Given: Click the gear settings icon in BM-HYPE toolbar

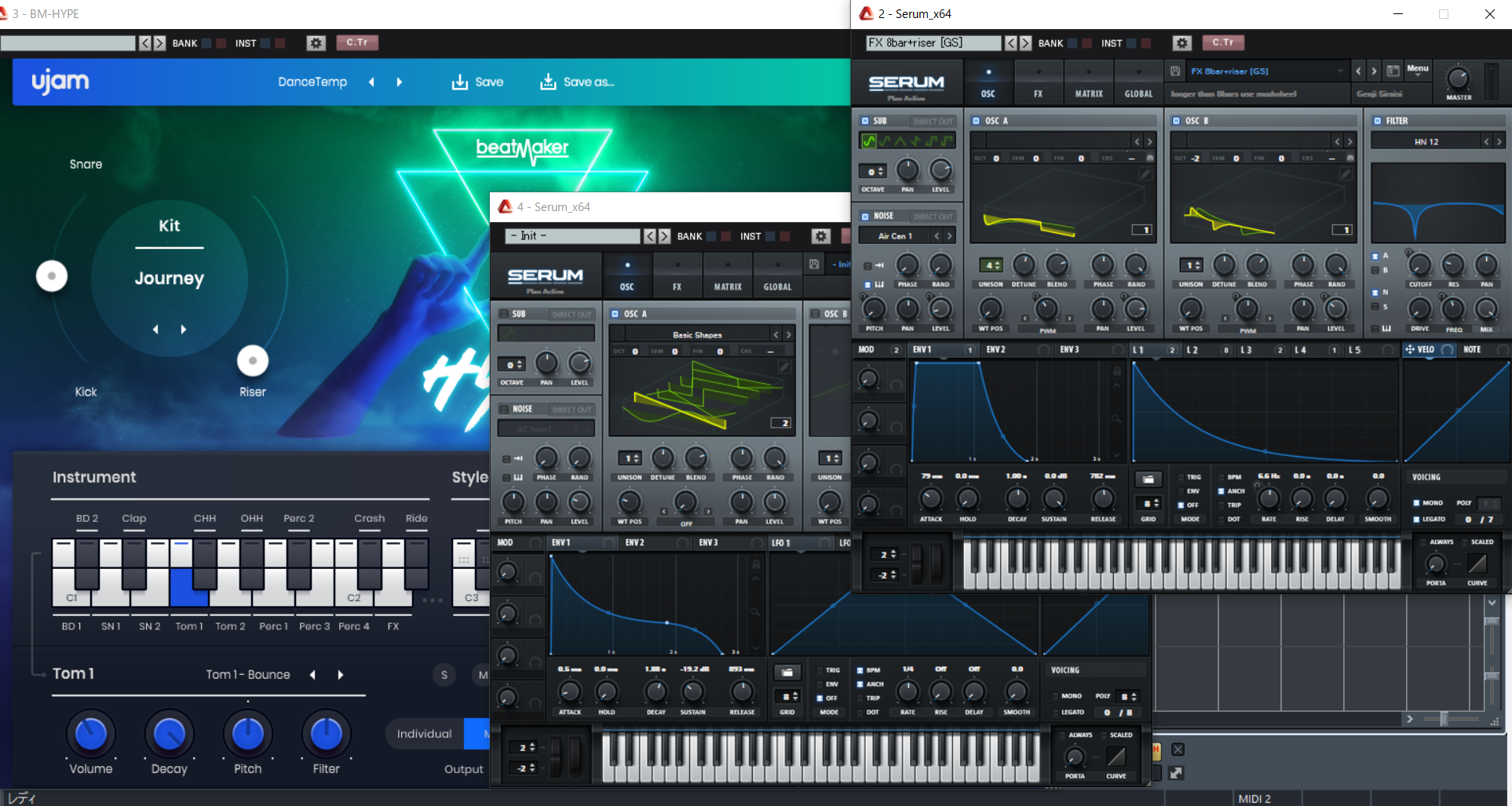Looking at the screenshot, I should [316, 43].
